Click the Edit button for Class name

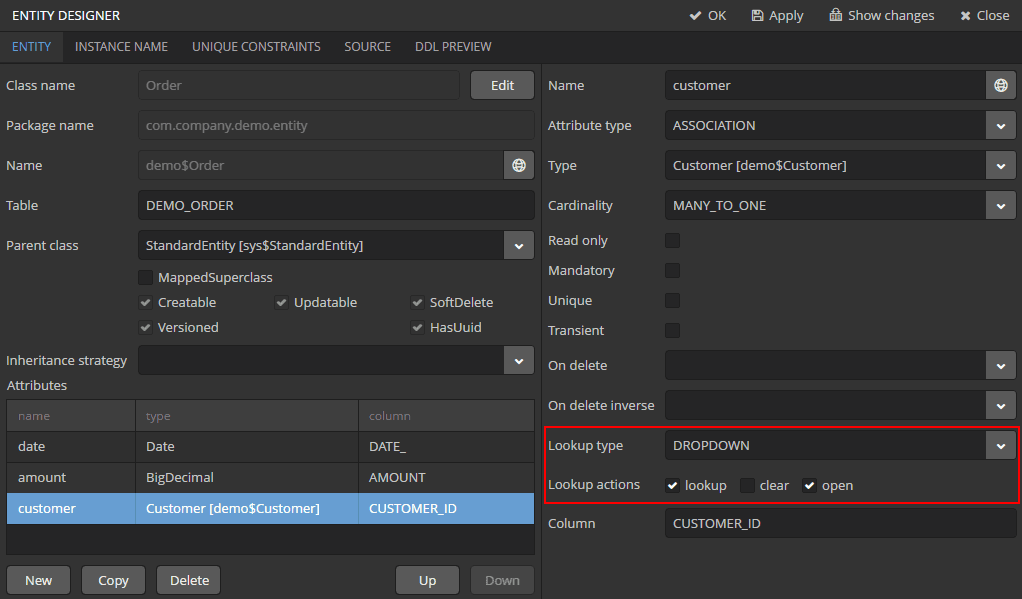point(502,86)
